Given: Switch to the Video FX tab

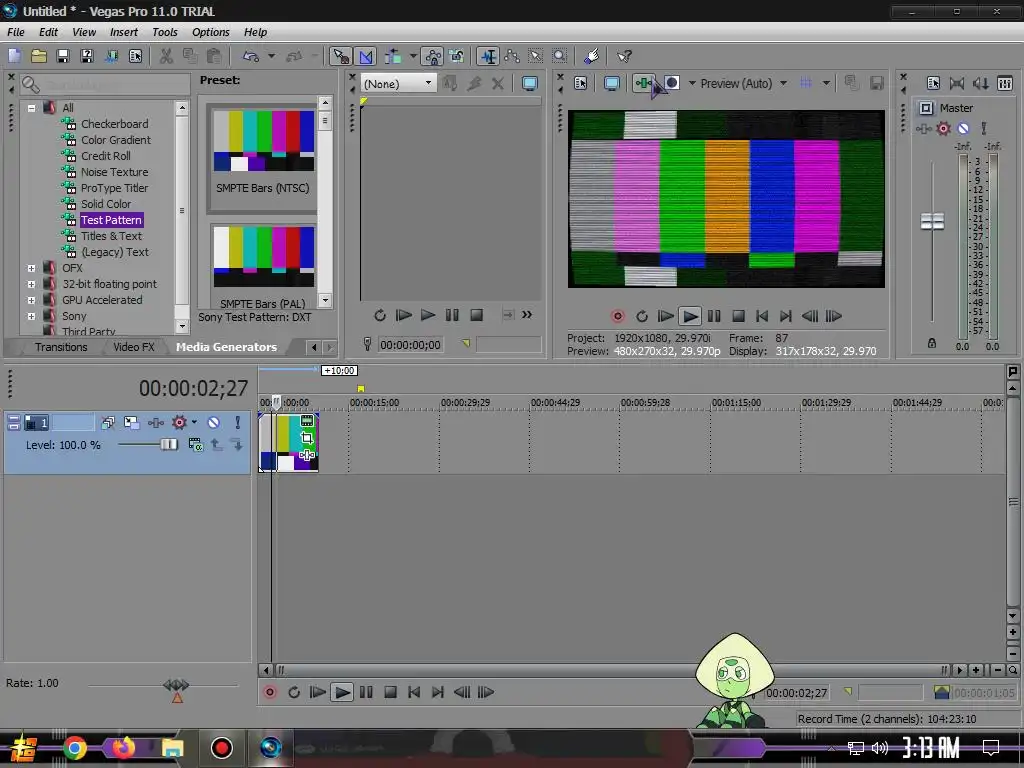Looking at the screenshot, I should pyautogui.click(x=134, y=347).
